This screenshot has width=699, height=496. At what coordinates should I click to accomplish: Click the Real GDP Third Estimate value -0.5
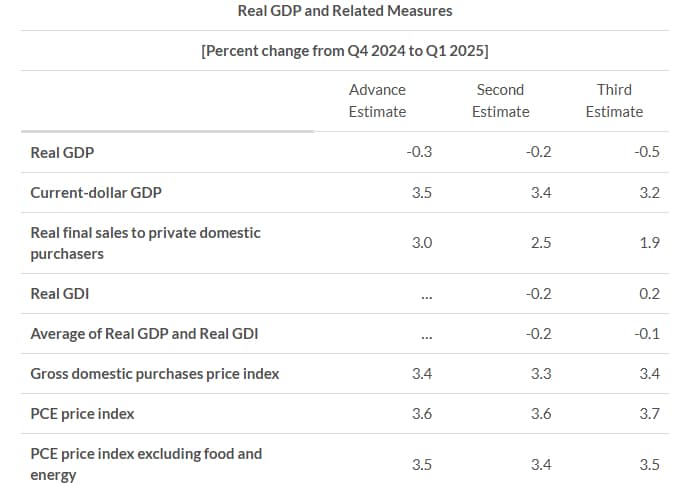(x=647, y=153)
